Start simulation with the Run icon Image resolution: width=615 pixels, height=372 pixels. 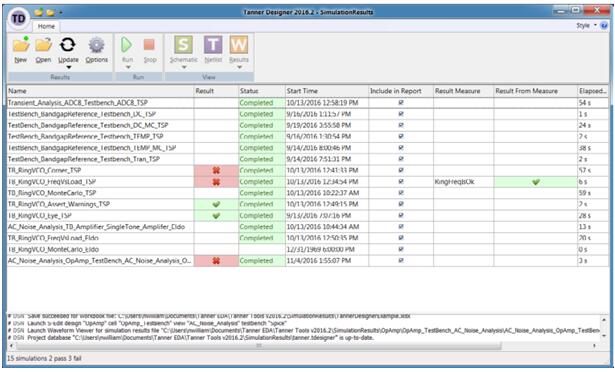click(x=127, y=45)
